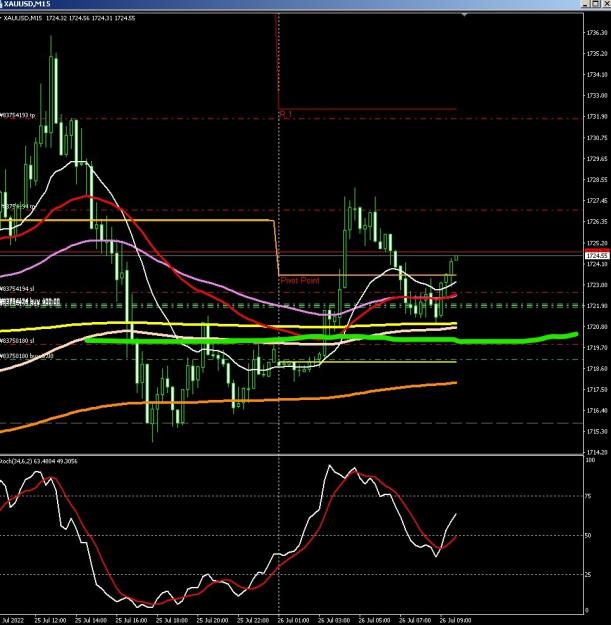Click the 25 Jul 12:00 time label
611x625 pixels.
pos(50,620)
